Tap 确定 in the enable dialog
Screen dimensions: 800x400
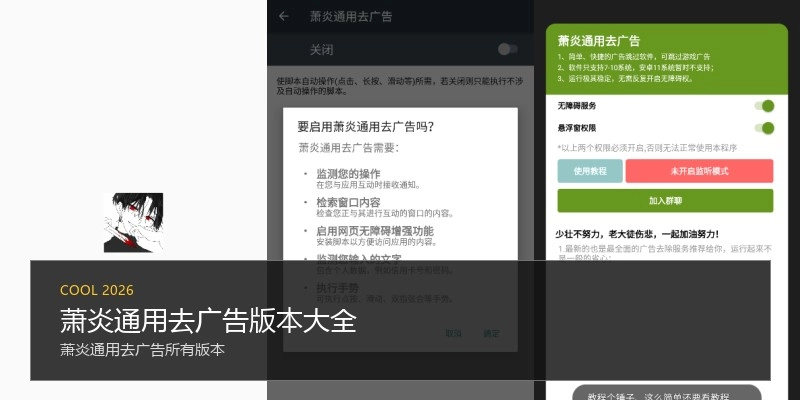click(491, 334)
